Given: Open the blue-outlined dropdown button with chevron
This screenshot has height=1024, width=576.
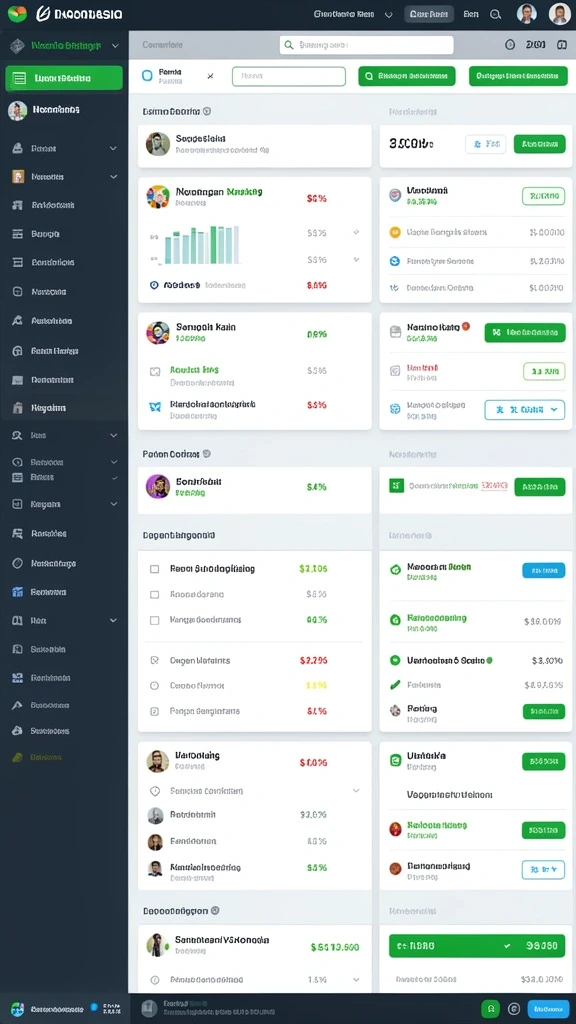Looking at the screenshot, I should (524, 409).
